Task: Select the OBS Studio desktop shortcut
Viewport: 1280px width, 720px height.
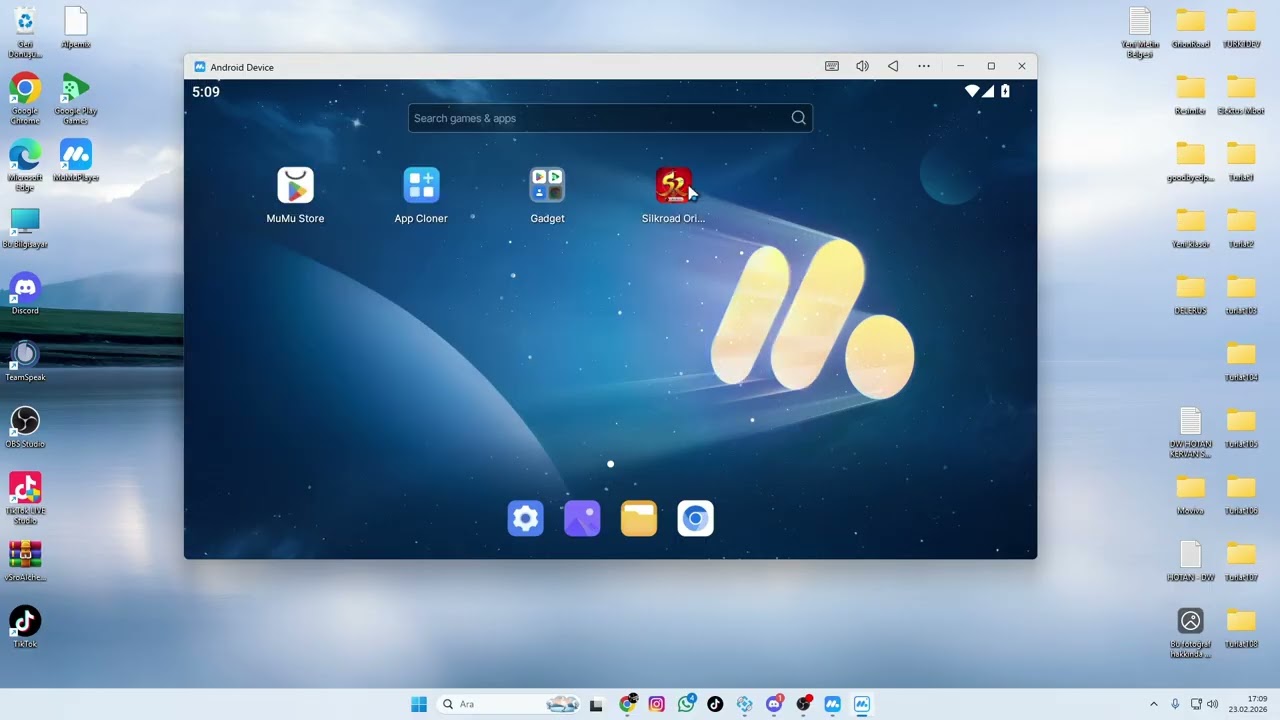Action: point(25,427)
